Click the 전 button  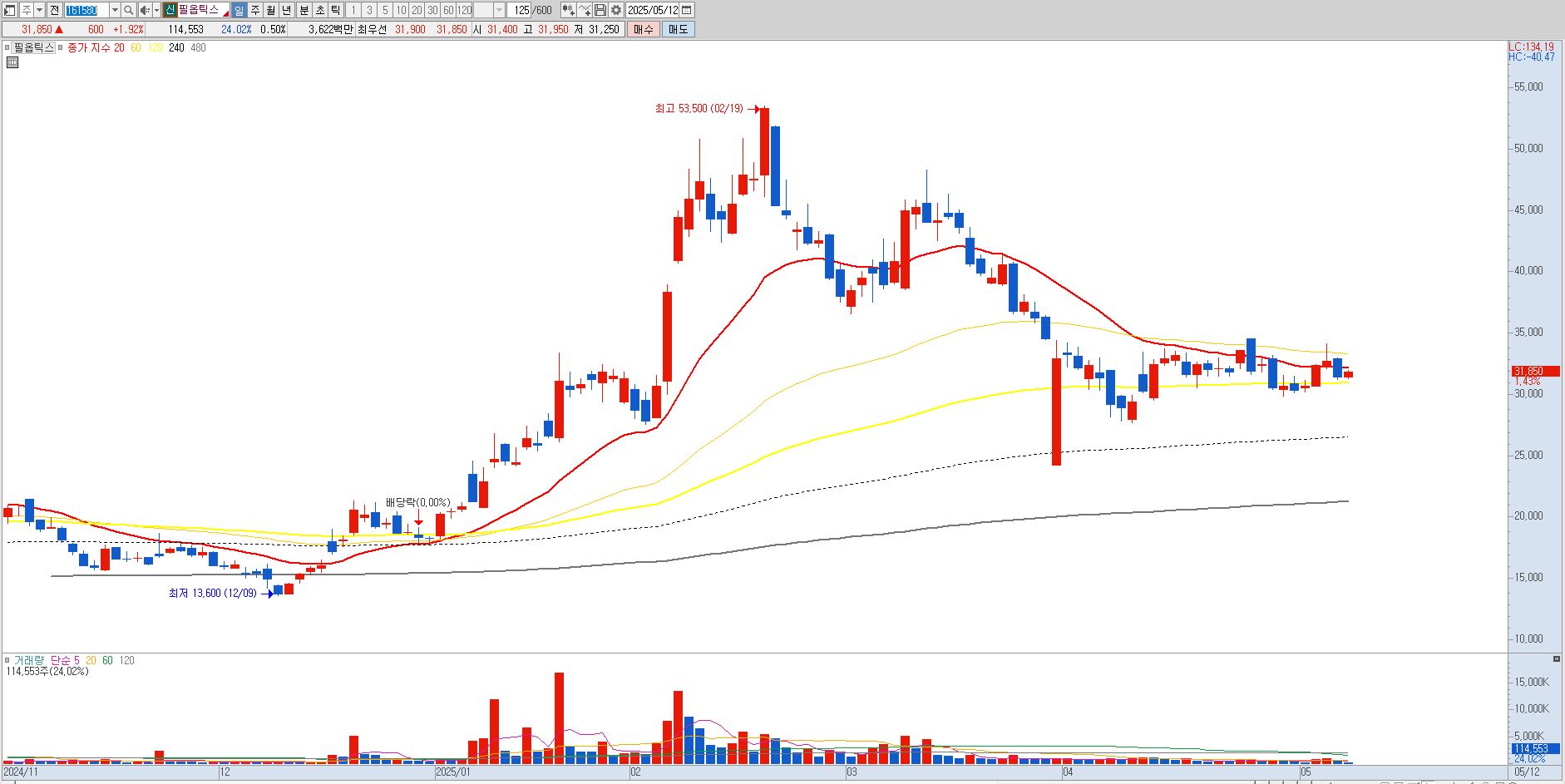55,10
